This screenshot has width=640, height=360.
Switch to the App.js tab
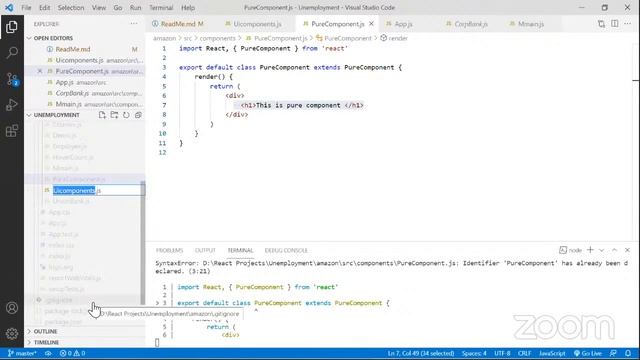click(403, 24)
